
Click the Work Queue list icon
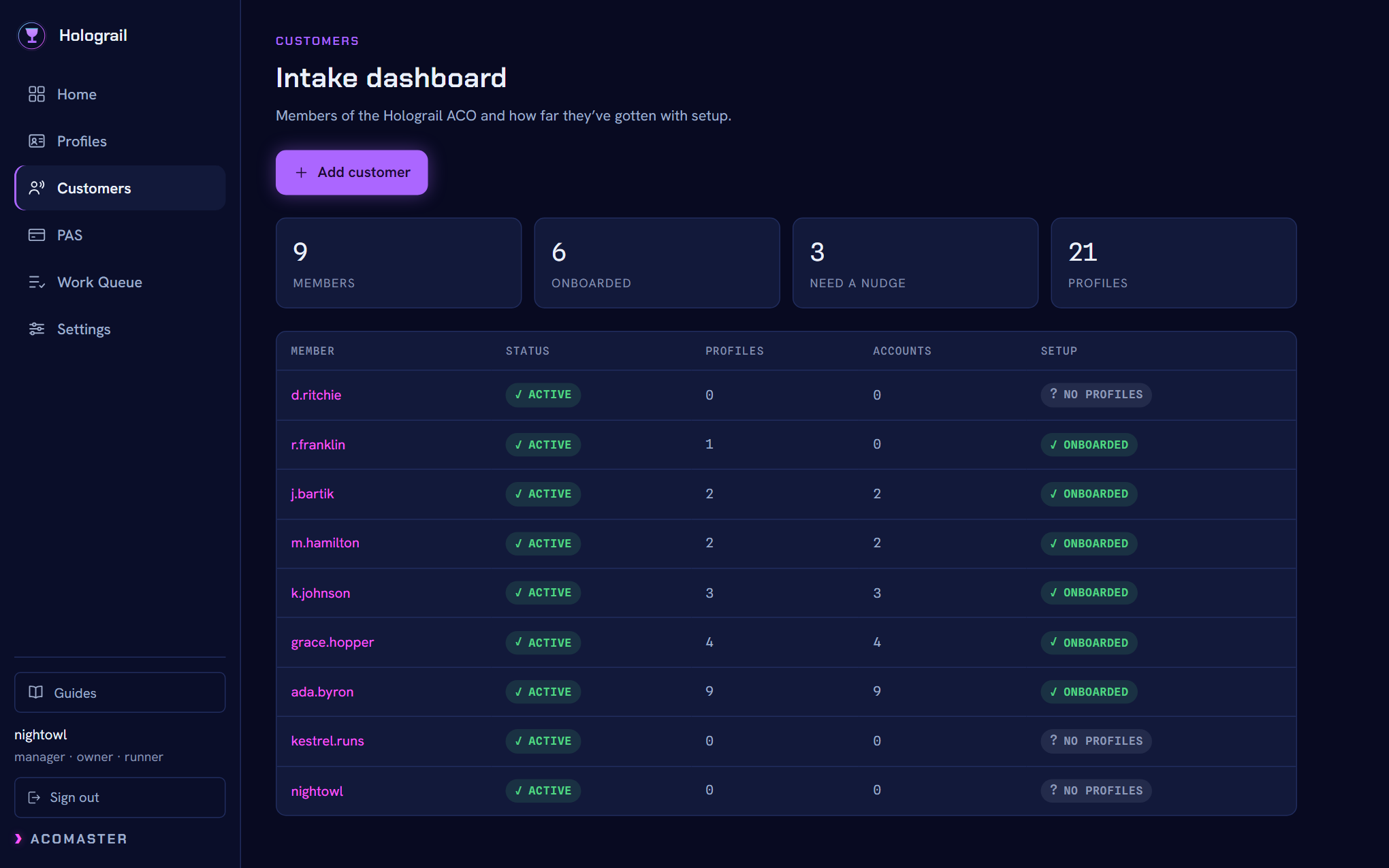point(37,282)
